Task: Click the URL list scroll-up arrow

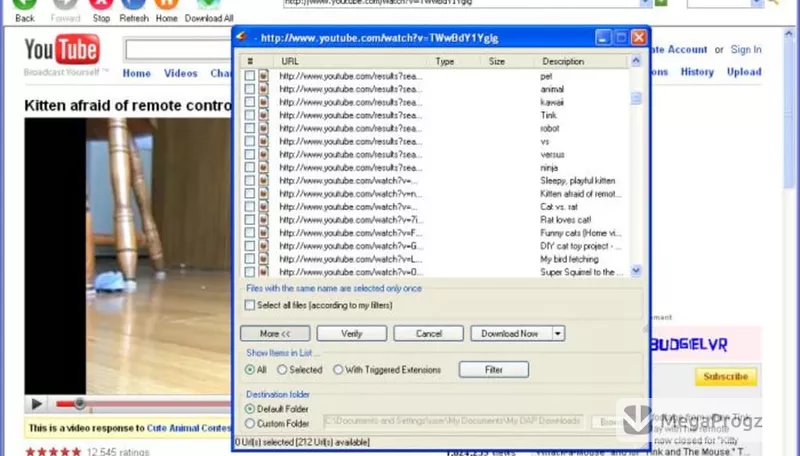Action: [636, 61]
